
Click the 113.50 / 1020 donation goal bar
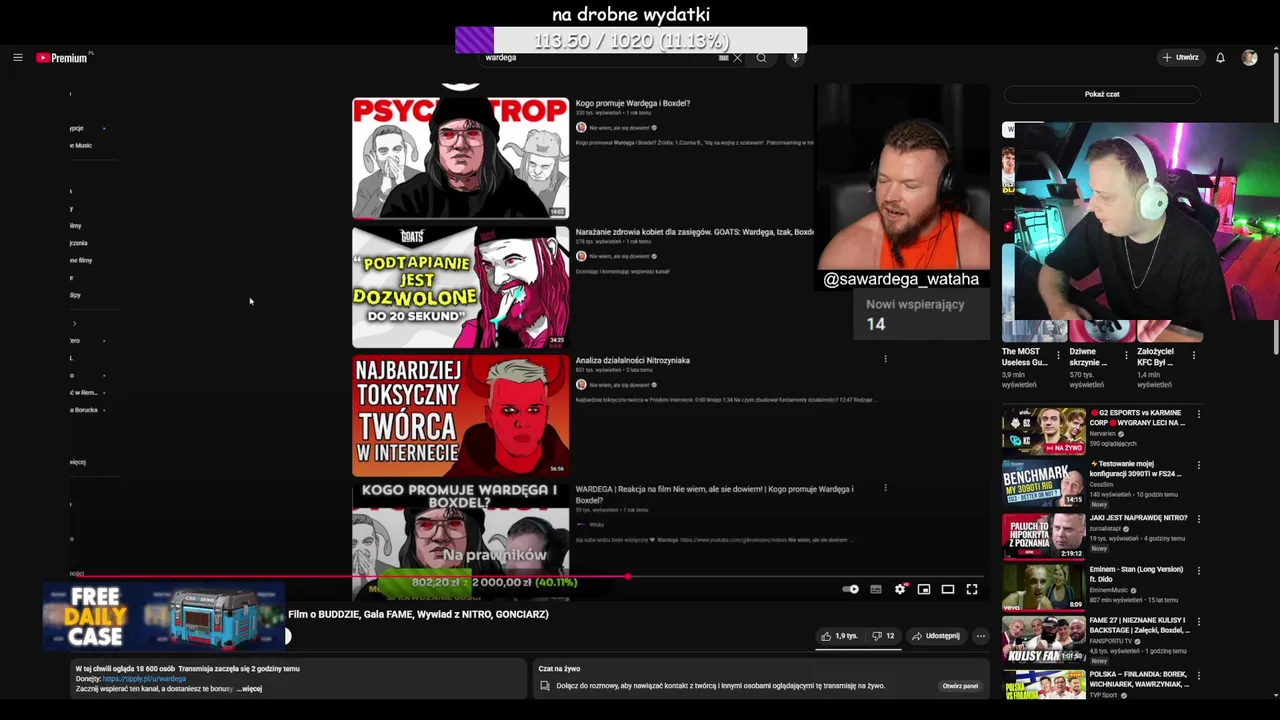pyautogui.click(x=631, y=40)
